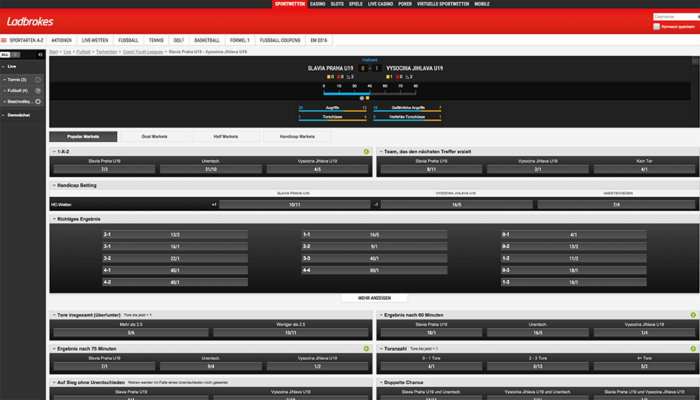
Task: Click the Czech Youth Leagues breadcrumb link
Action: pyautogui.click(x=143, y=52)
